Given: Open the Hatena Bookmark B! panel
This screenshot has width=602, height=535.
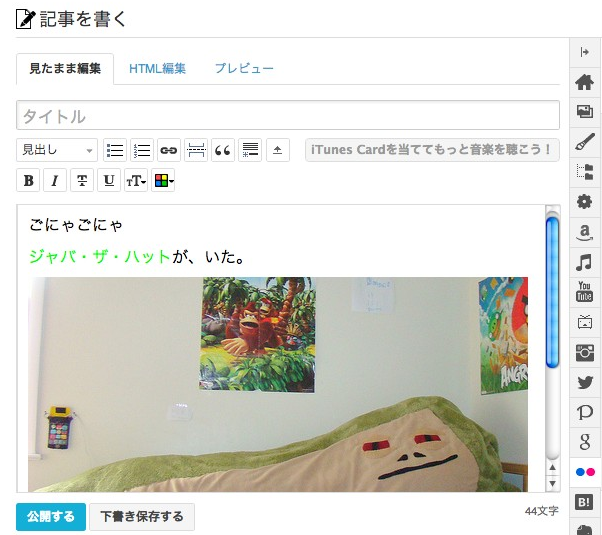Looking at the screenshot, I should (585, 502).
